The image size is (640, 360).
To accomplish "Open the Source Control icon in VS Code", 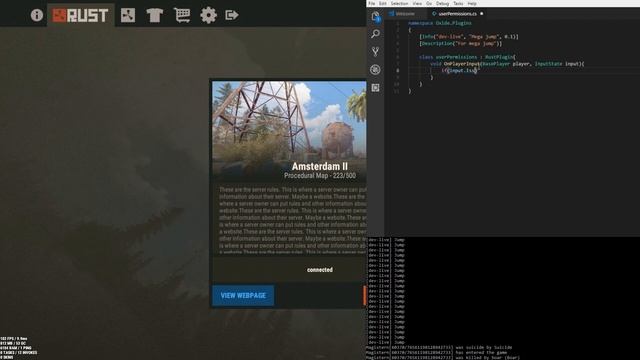I will tap(375, 51).
